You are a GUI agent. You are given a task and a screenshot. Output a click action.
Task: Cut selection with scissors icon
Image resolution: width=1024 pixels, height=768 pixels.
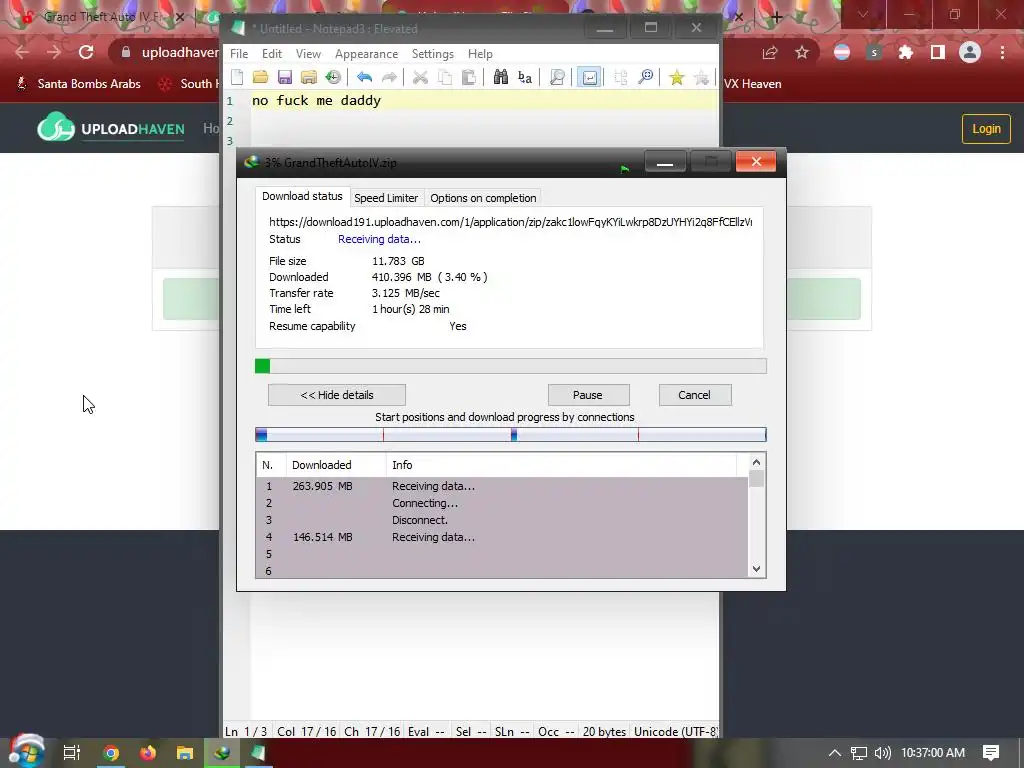click(x=420, y=78)
